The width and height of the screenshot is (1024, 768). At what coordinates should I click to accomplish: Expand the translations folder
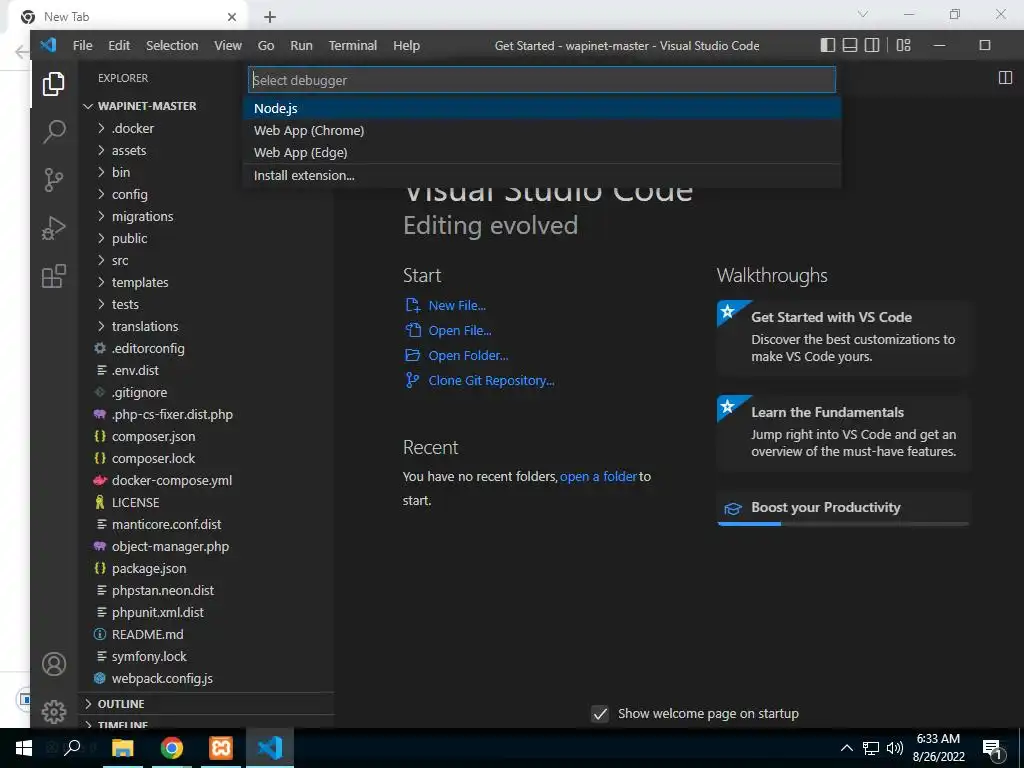(x=144, y=326)
